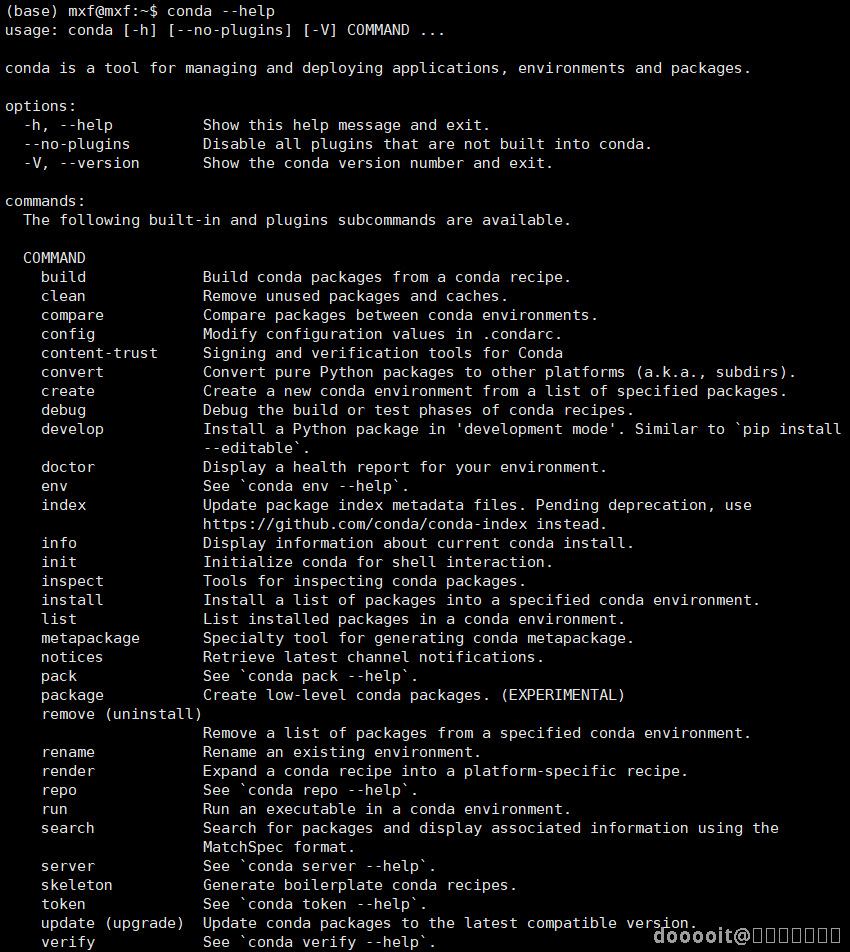The width and height of the screenshot is (850, 952).
Task: Click the 'COMMAND' section heading
Action: 54,258
